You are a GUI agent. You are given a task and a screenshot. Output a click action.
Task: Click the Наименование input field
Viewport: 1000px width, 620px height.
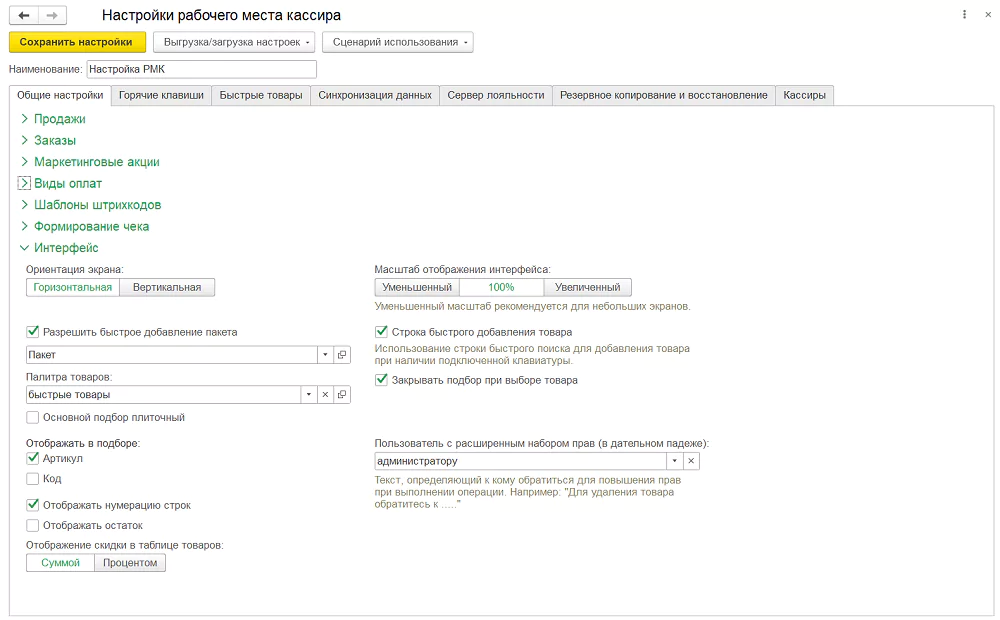pos(202,69)
